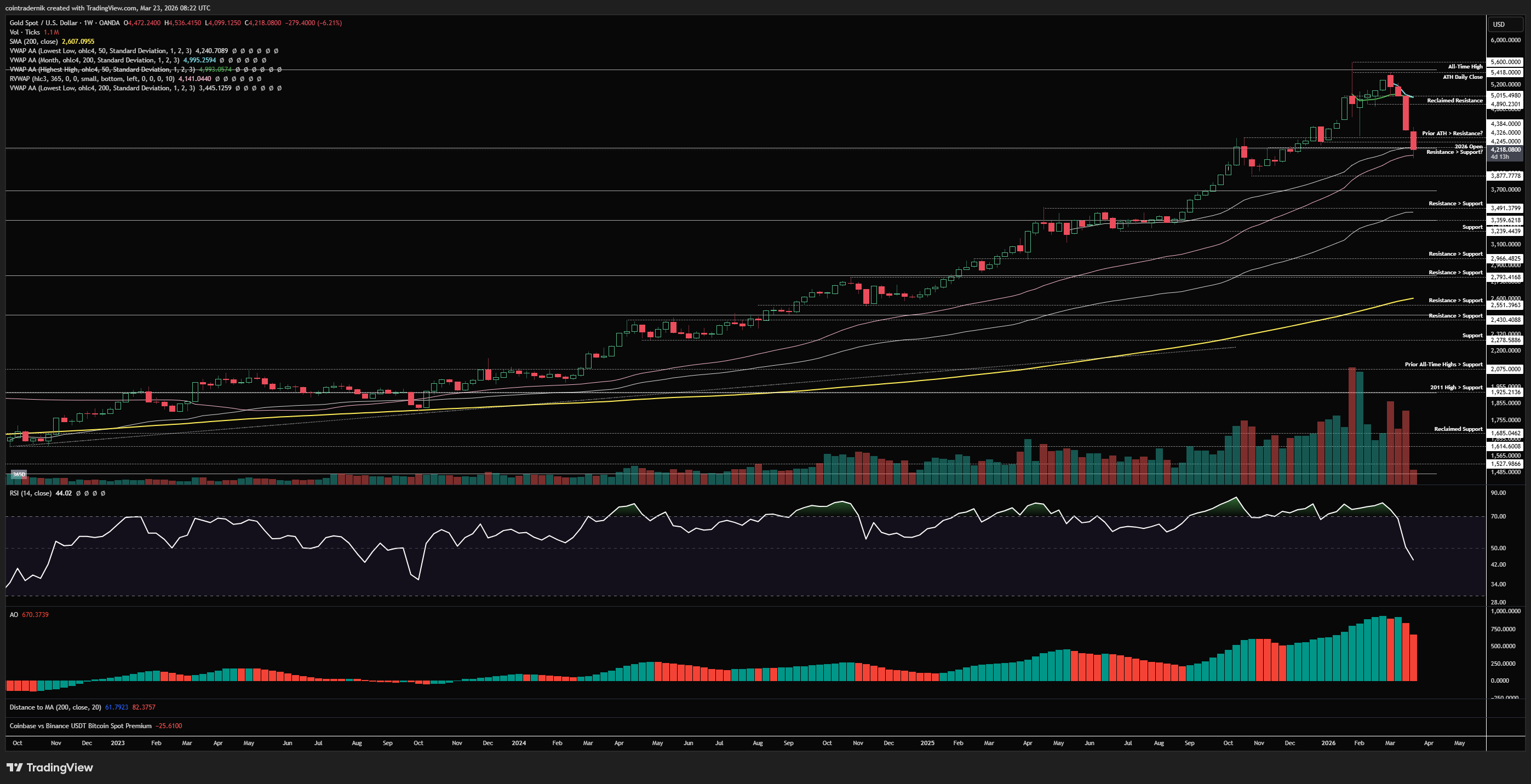The image size is (1531, 784).
Task: Click the 5,600.0000 price level label
Action: pyautogui.click(x=1505, y=62)
